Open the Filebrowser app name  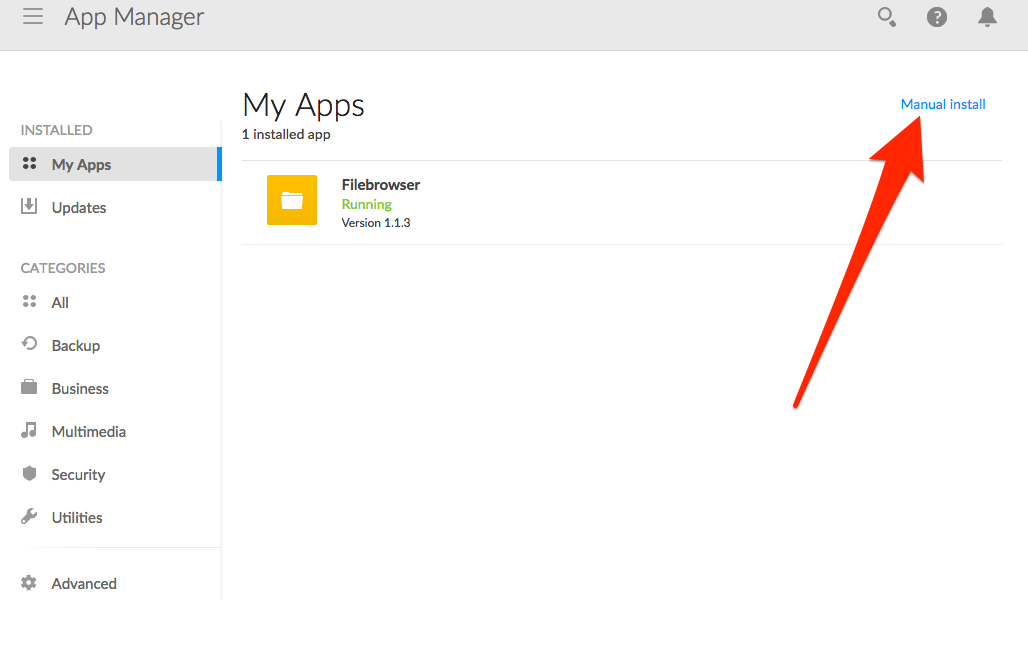(x=381, y=185)
